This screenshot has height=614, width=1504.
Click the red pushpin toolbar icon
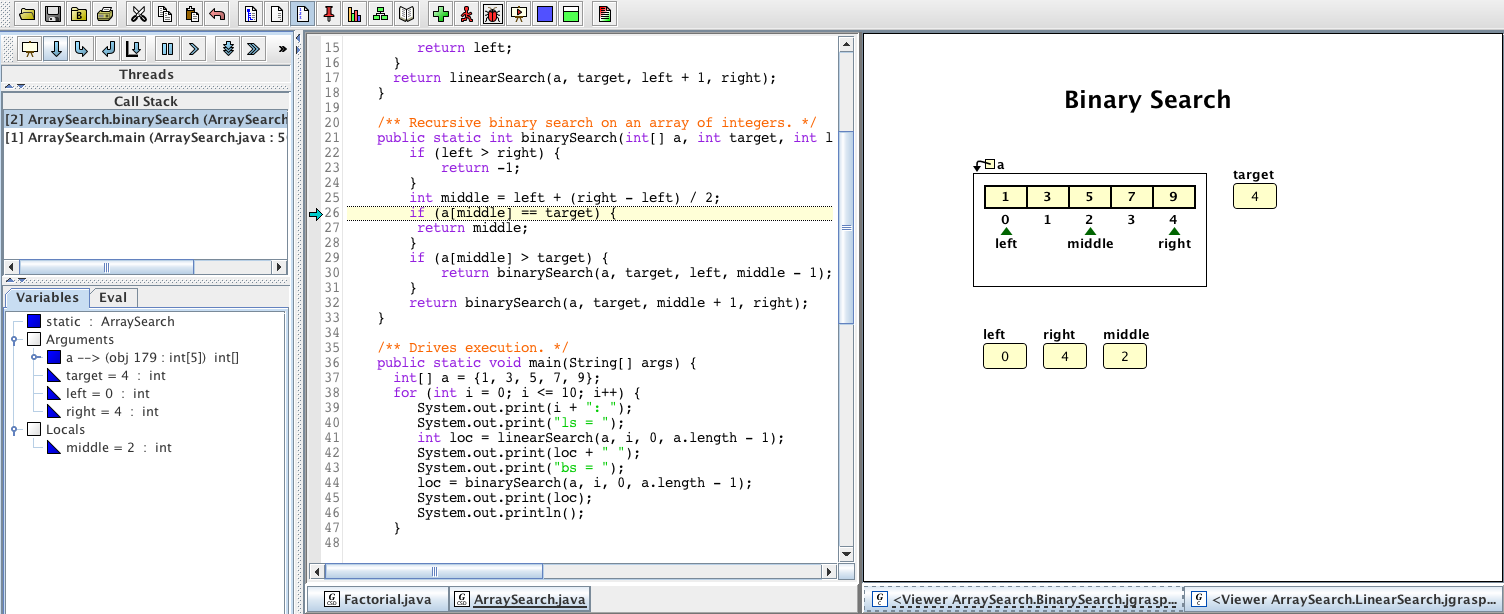pos(329,14)
